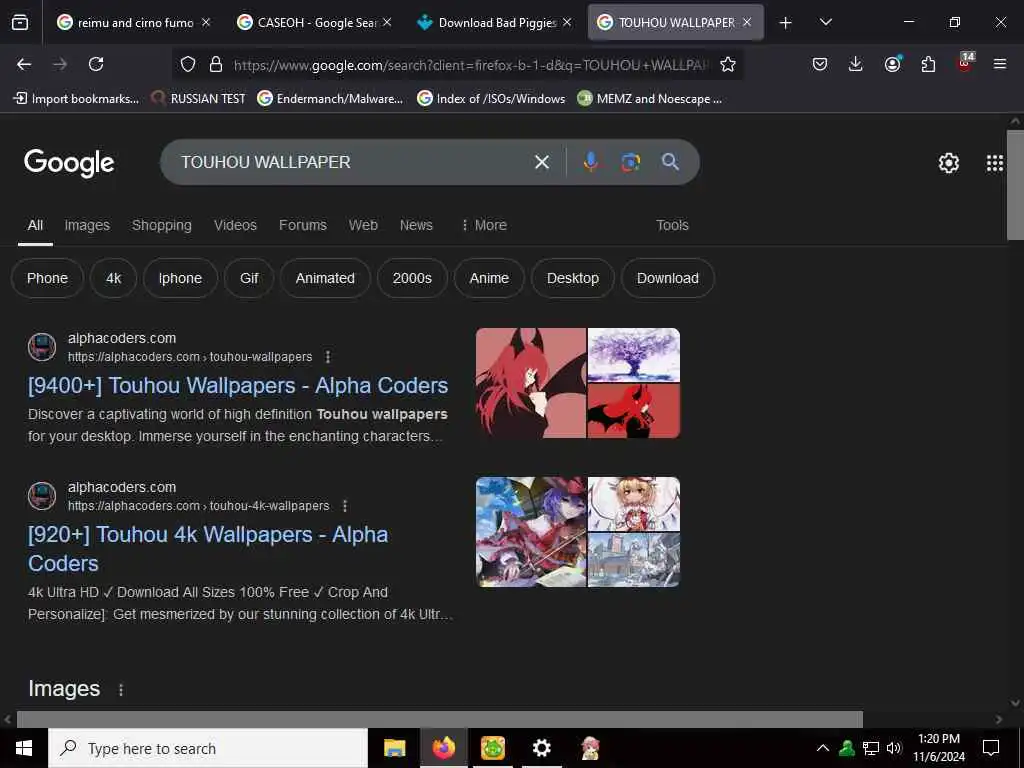Search by image with Google Lens

(x=630, y=162)
